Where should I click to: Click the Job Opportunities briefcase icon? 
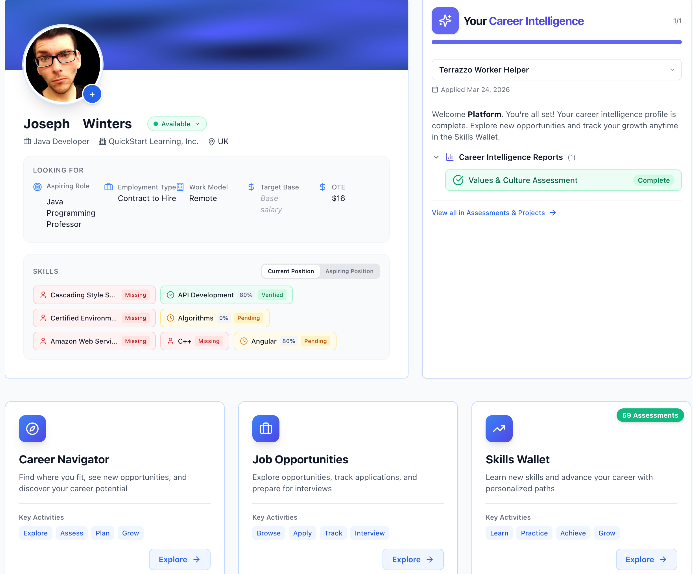pos(266,429)
